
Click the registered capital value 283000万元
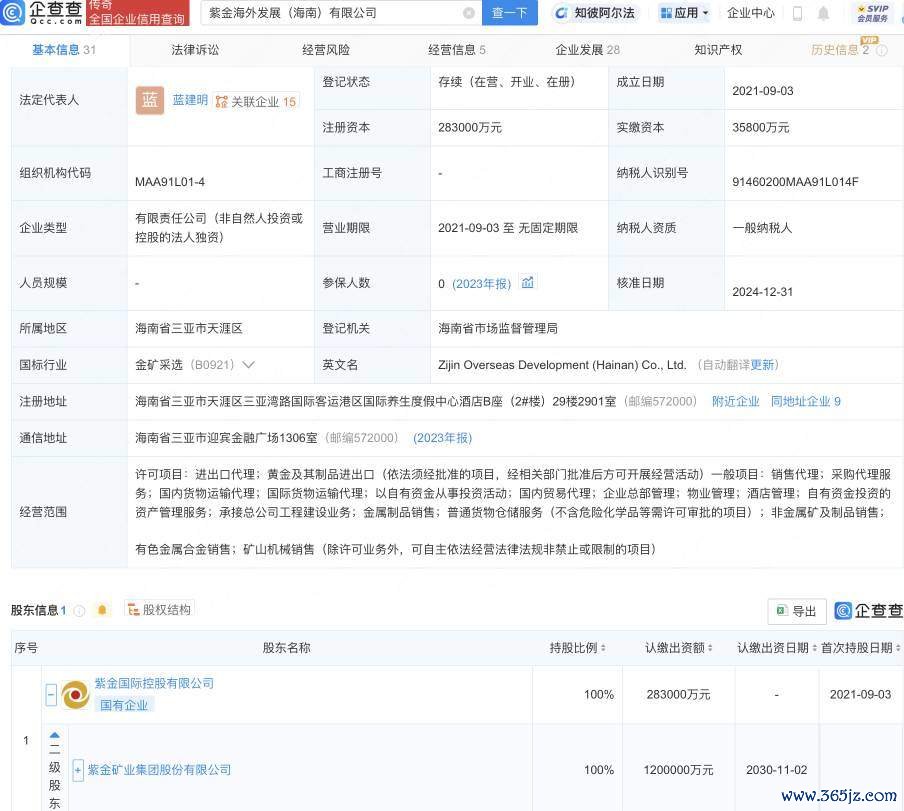470,127
